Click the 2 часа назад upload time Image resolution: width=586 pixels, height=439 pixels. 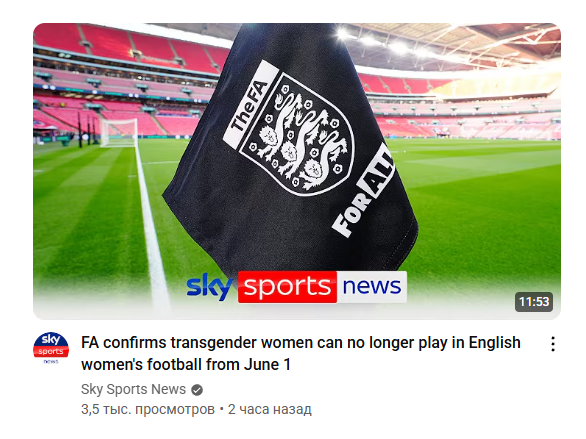pyautogui.click(x=269, y=409)
